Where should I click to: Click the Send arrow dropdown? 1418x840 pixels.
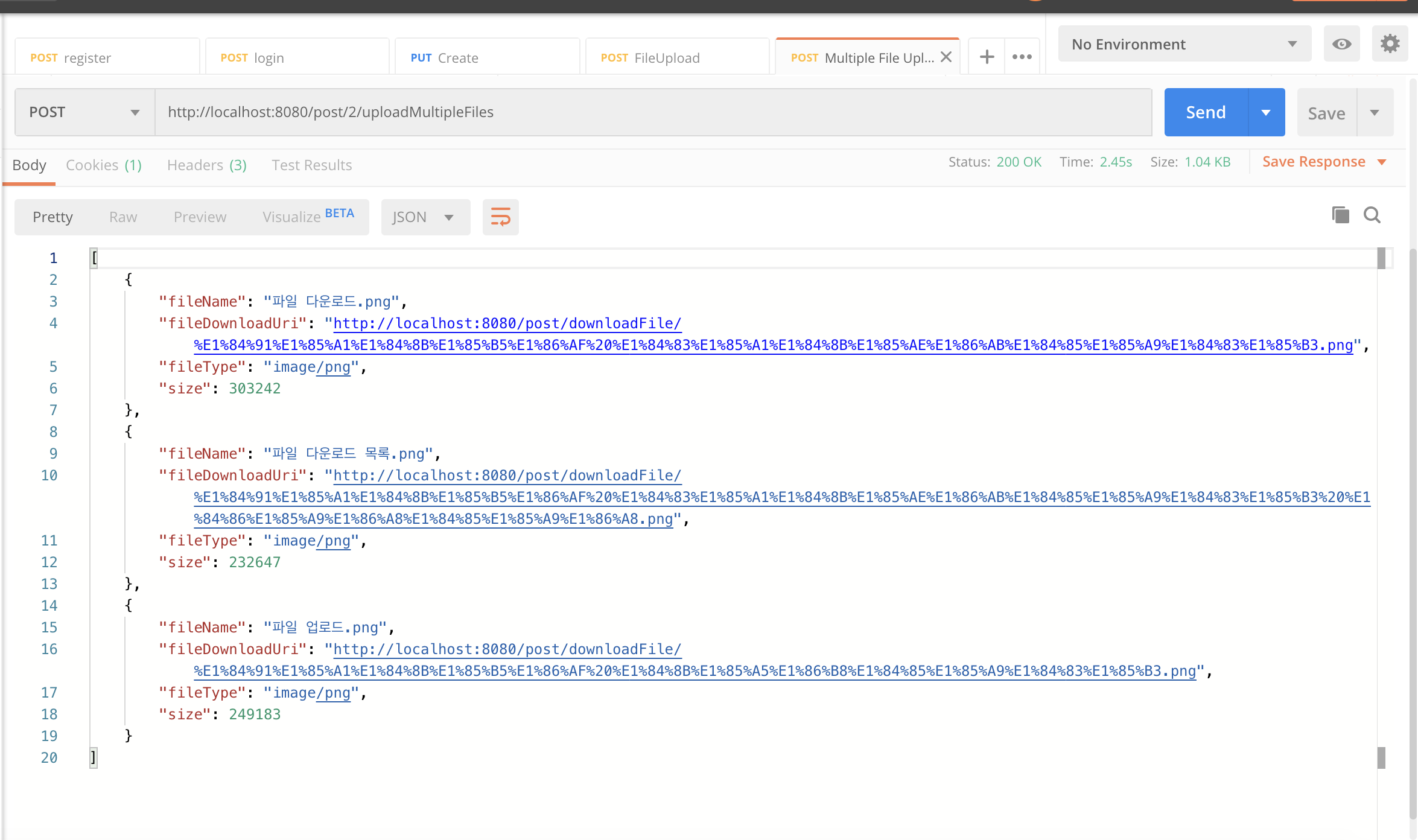[1266, 112]
